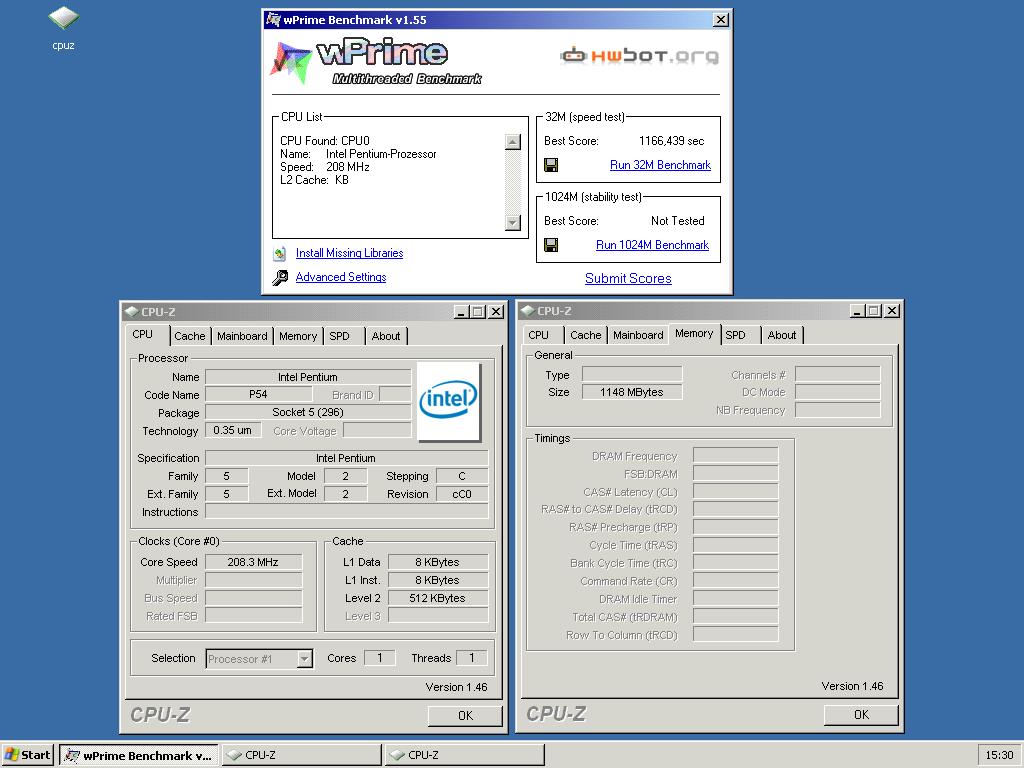Screen dimensions: 1024x768
Task: Open Install Missing Libraries link
Action: point(349,253)
